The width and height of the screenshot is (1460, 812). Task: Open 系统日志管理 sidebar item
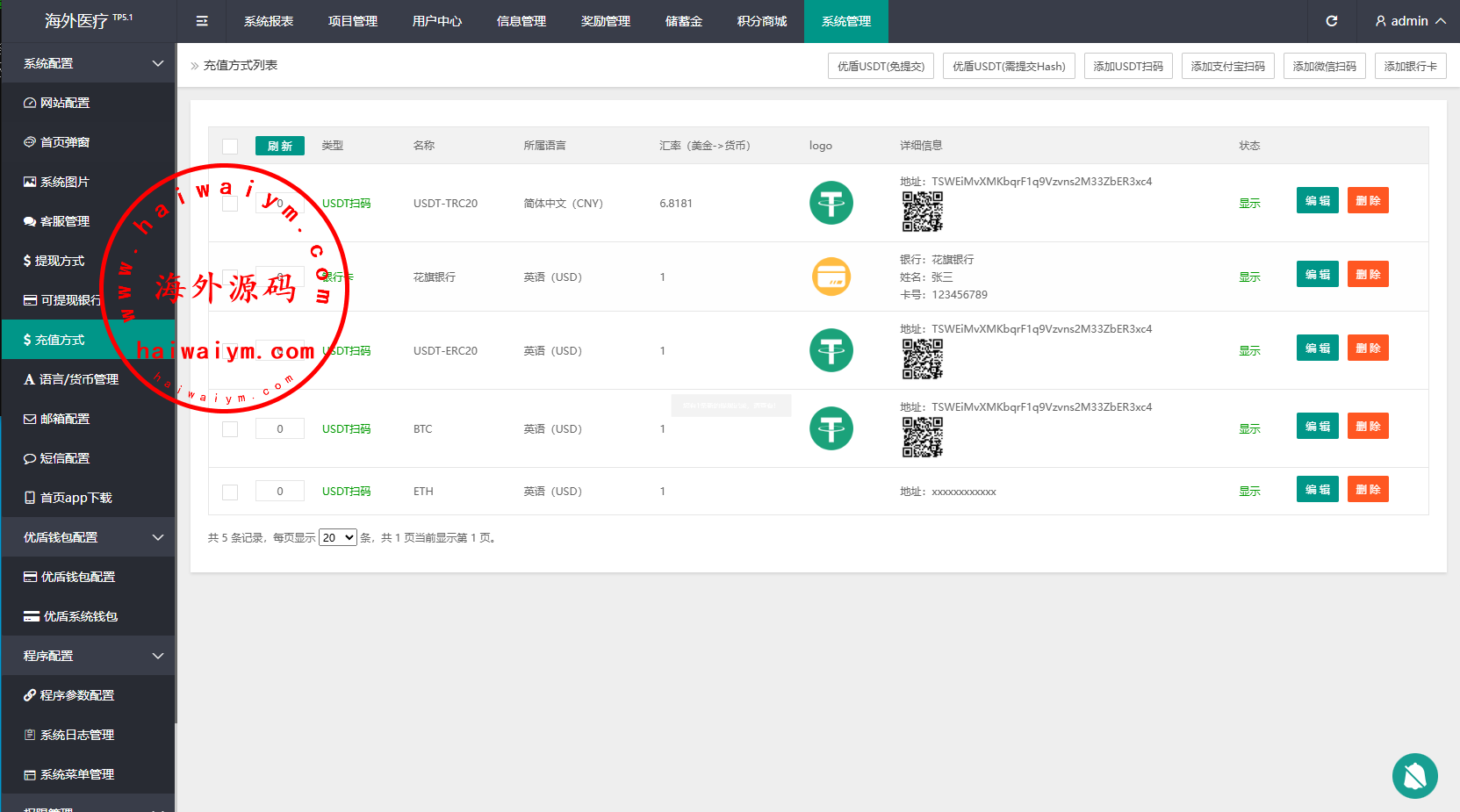(88, 735)
